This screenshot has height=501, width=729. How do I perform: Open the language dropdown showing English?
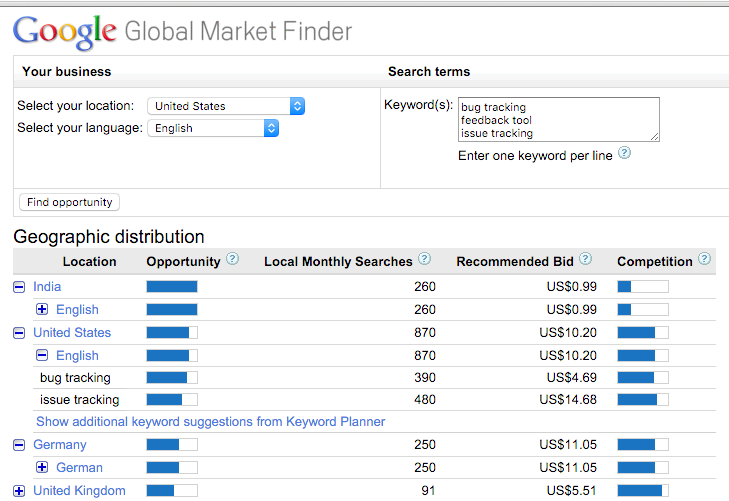(213, 128)
